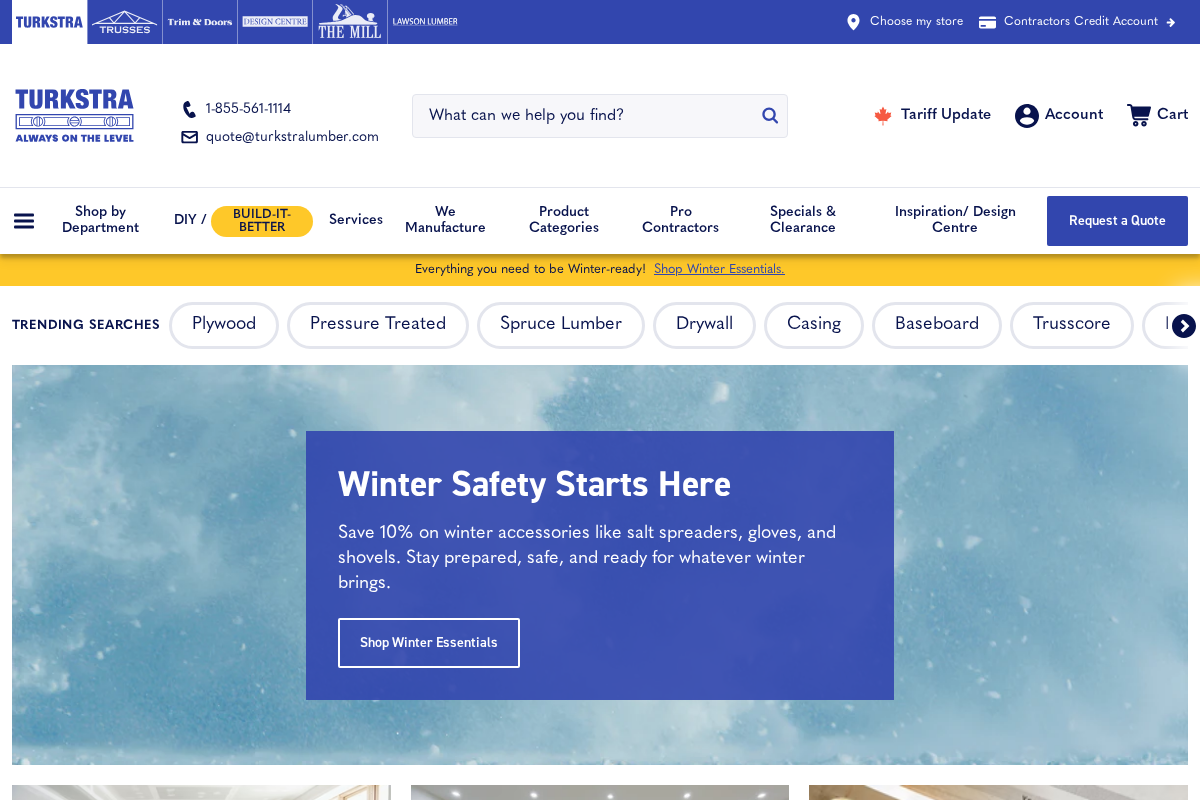Click the credit card icon for Contractors Credit Account
Viewport: 1200px width, 800px height.
tap(988, 20)
